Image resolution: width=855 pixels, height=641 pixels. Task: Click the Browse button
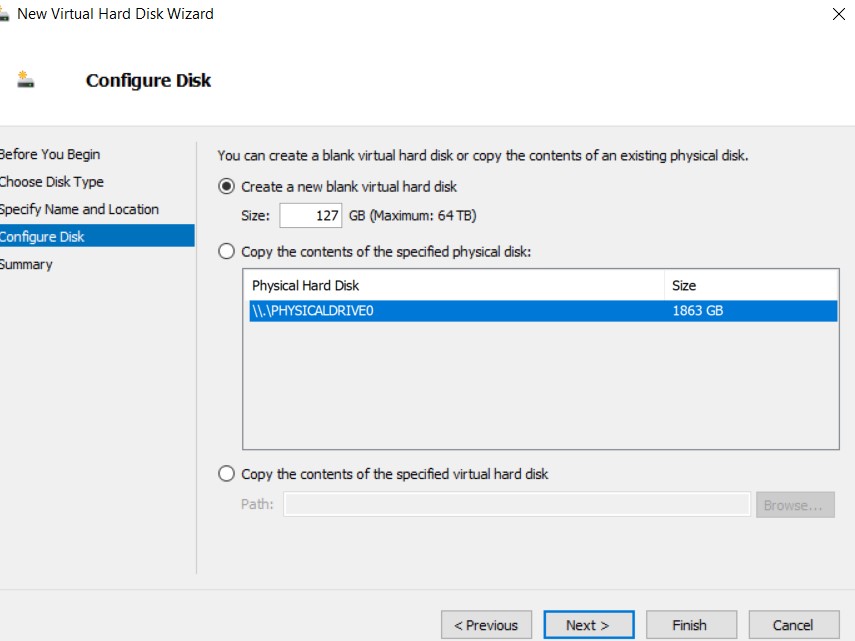point(795,504)
